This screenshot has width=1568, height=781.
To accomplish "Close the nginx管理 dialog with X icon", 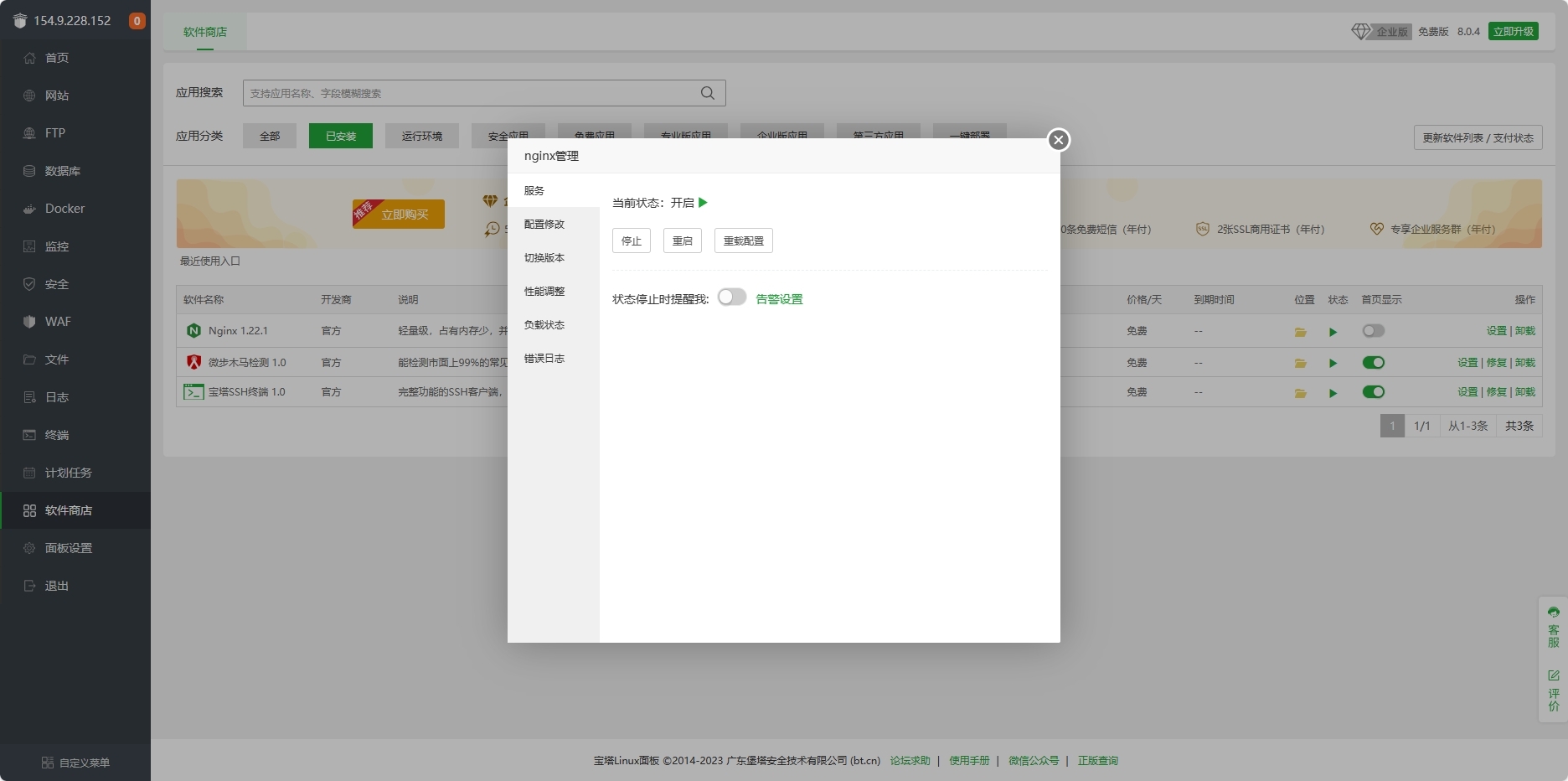I will point(1059,140).
